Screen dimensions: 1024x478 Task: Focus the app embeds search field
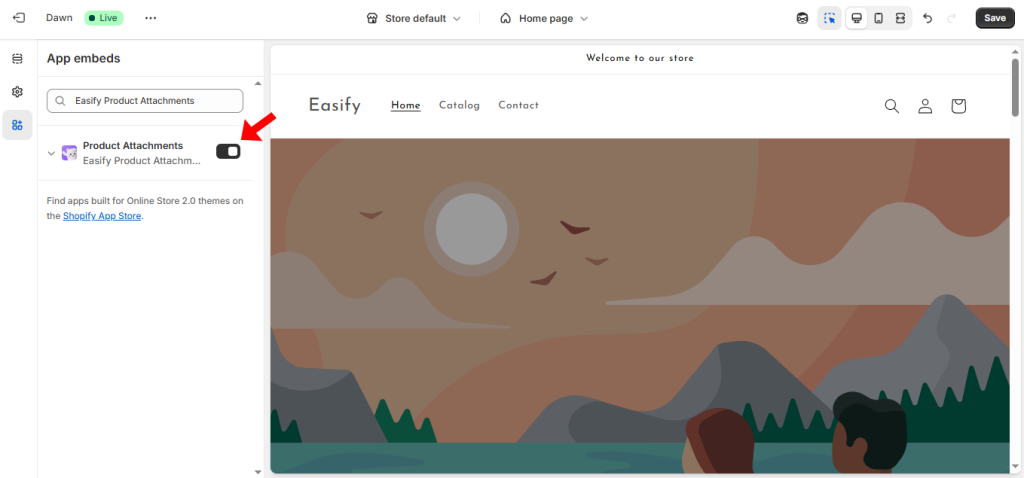pyautogui.click(x=145, y=101)
